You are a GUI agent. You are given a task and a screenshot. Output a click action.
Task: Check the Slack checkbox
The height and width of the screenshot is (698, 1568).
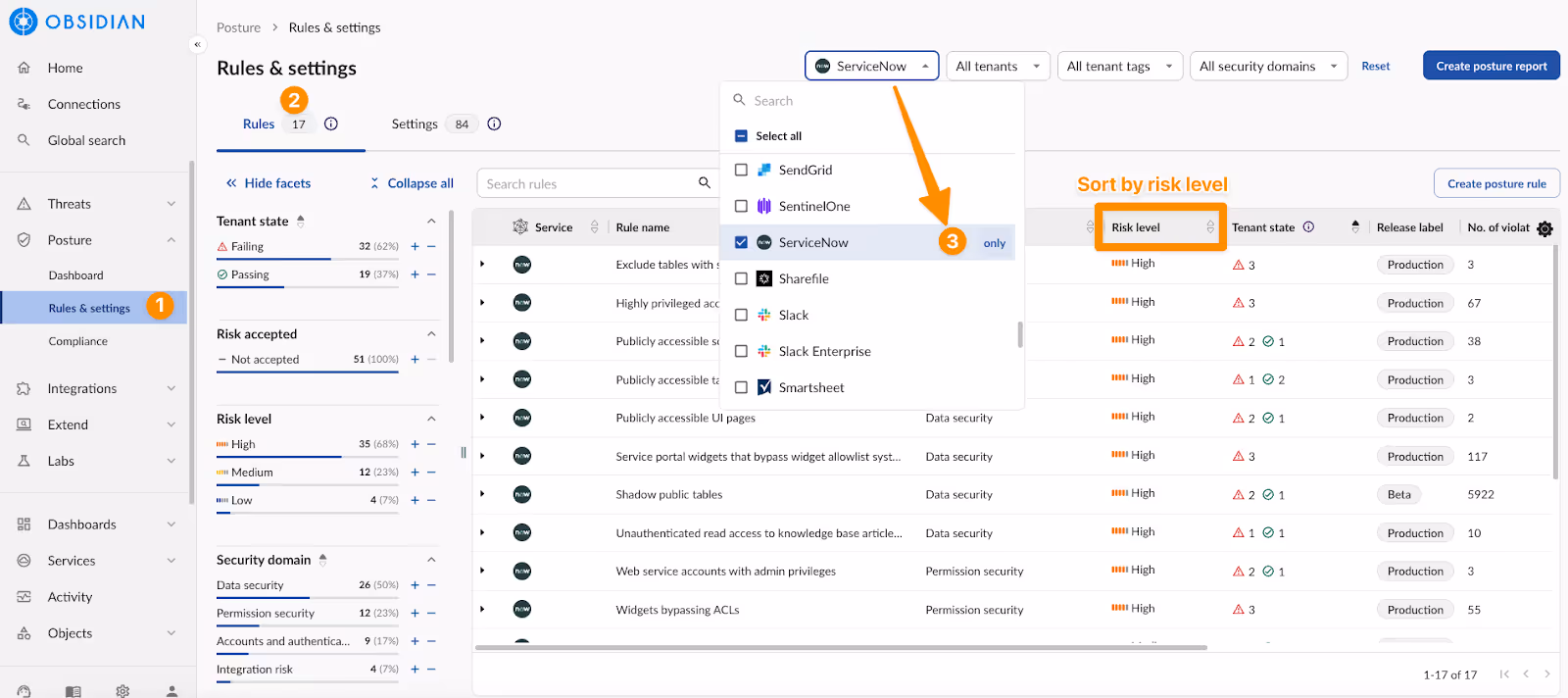point(741,315)
